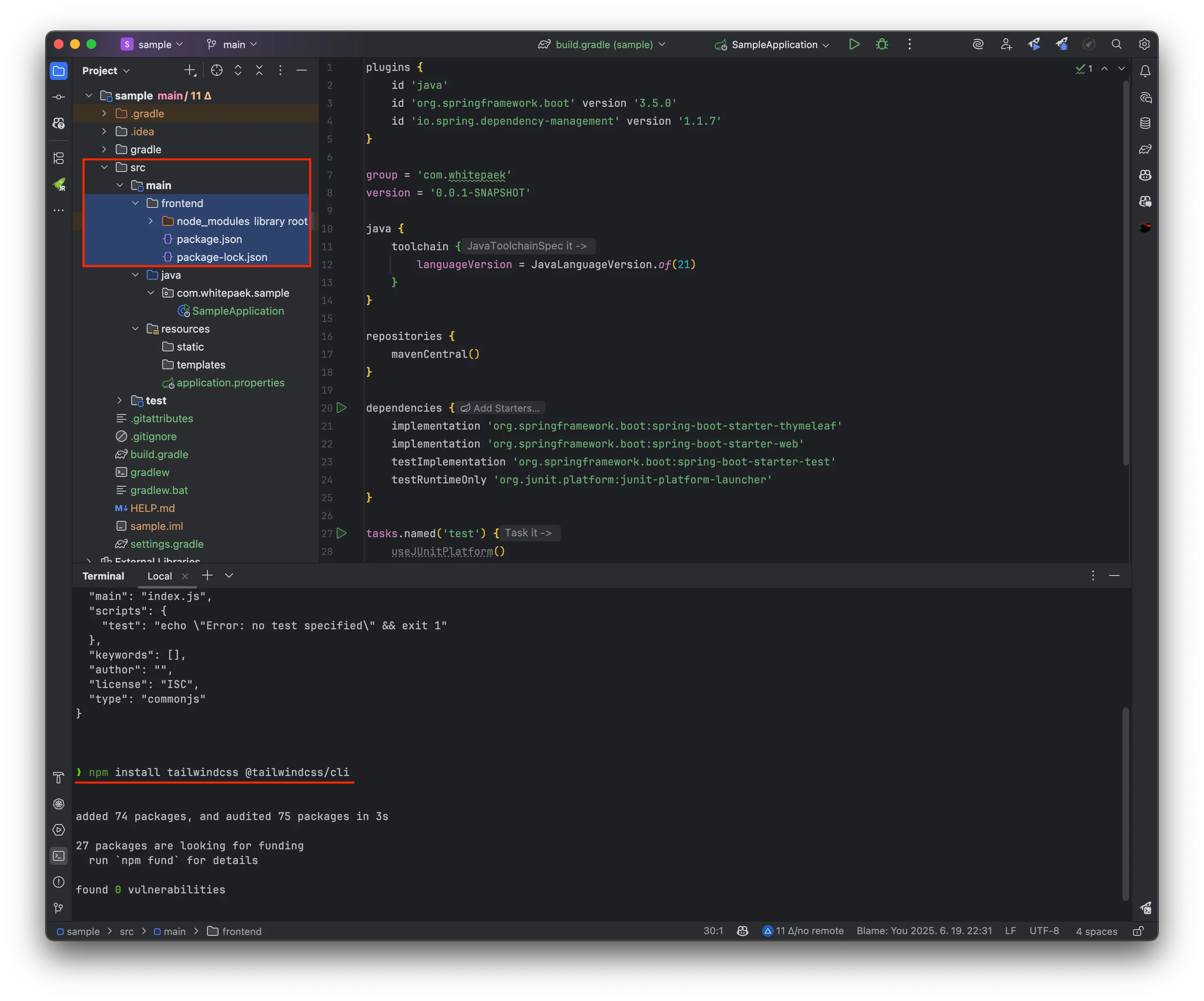Open the Structure tool window icon

[58, 158]
